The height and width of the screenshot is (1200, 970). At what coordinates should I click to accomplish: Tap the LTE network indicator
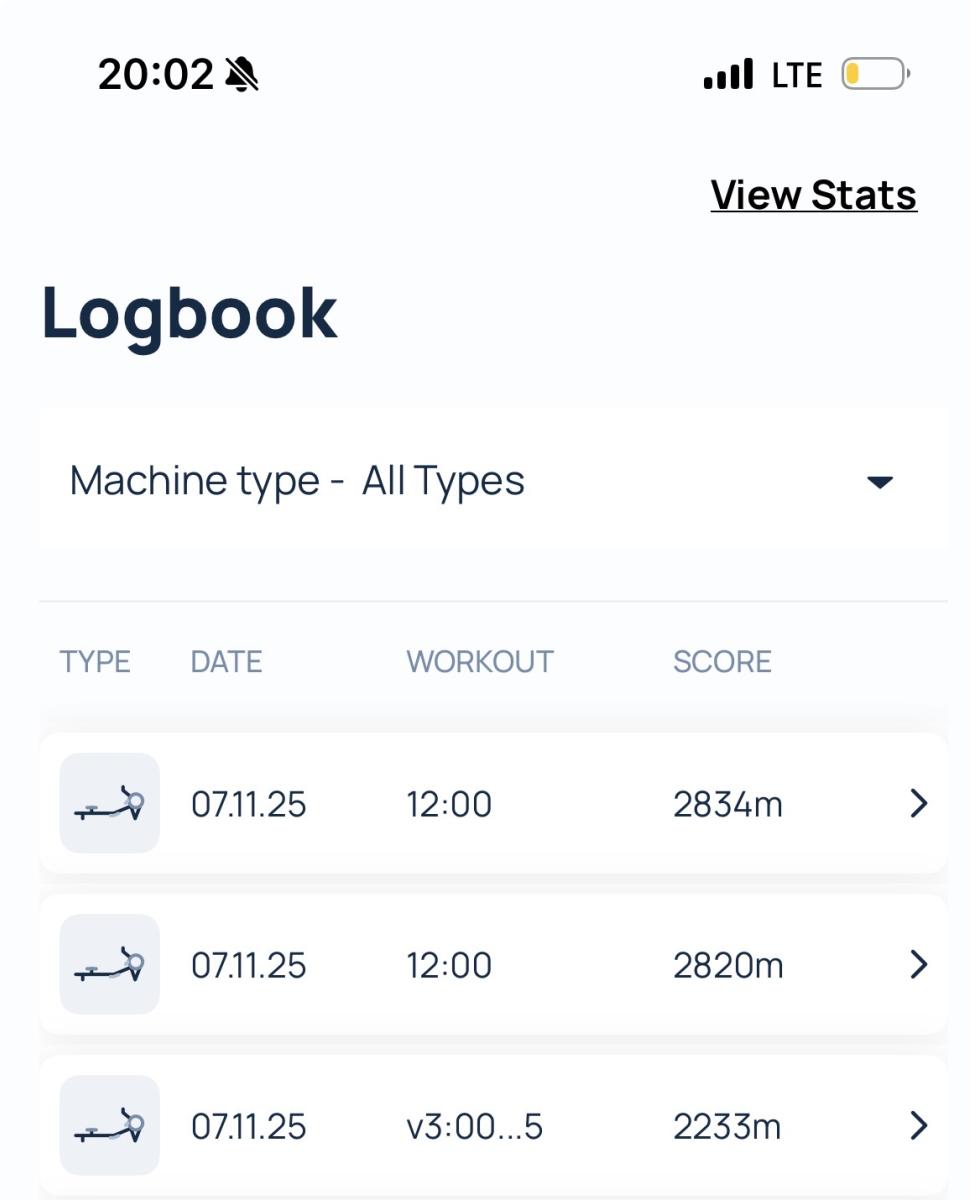(x=797, y=75)
